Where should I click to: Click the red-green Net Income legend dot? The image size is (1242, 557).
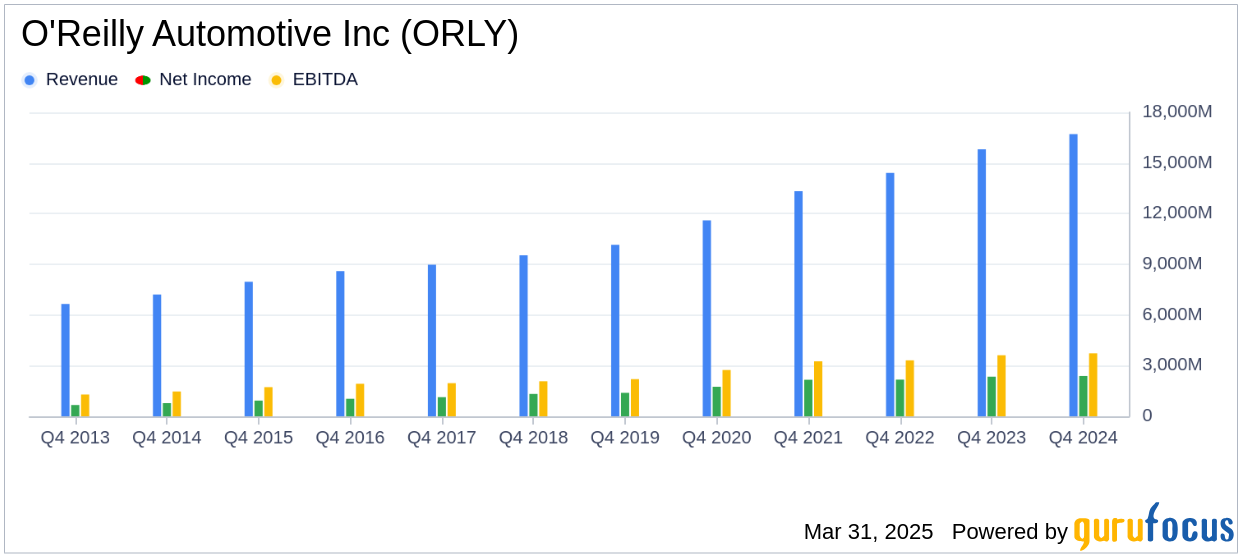[x=143, y=80]
